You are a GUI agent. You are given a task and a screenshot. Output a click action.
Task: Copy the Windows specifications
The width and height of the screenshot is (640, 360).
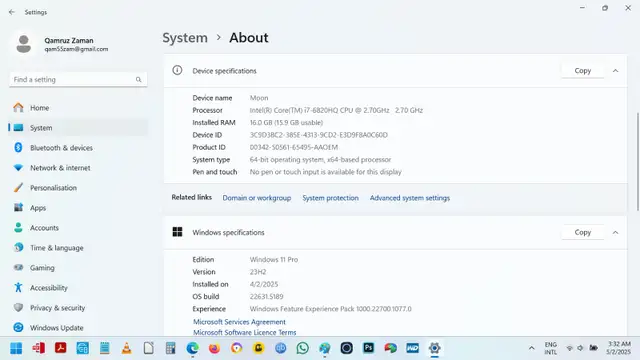[x=582, y=232]
